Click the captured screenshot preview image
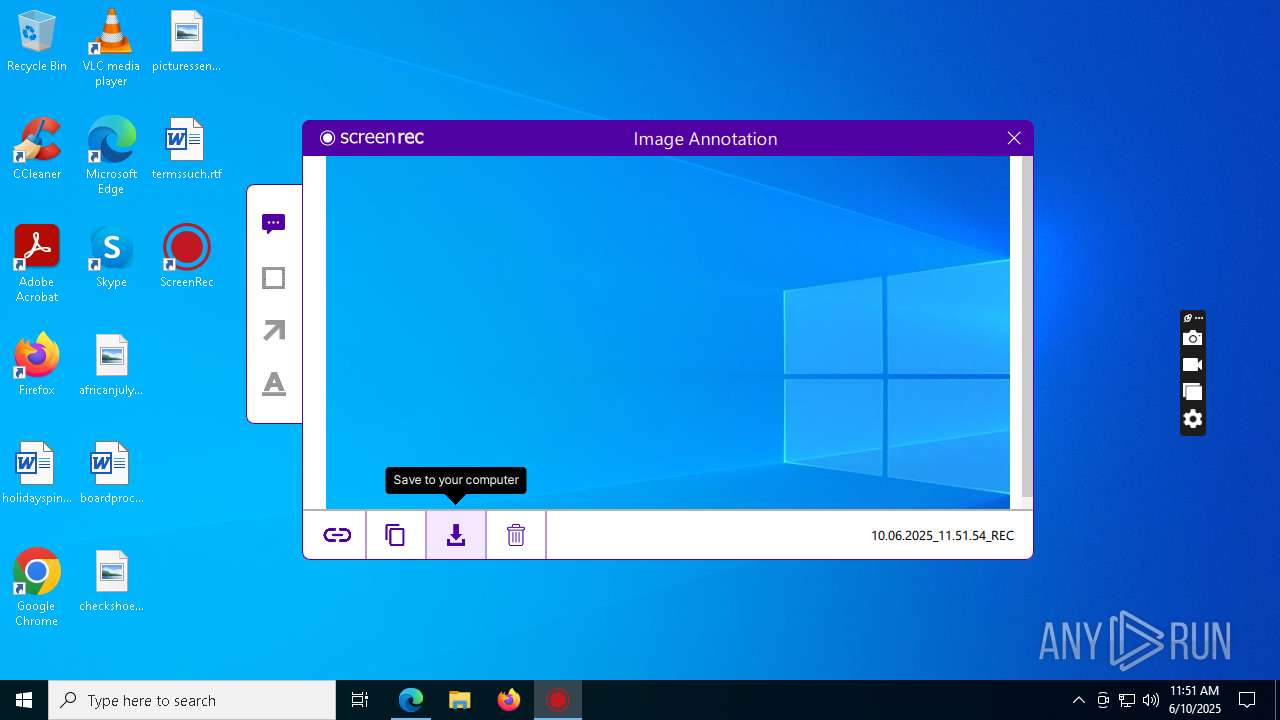The image size is (1280, 720). coord(667,332)
